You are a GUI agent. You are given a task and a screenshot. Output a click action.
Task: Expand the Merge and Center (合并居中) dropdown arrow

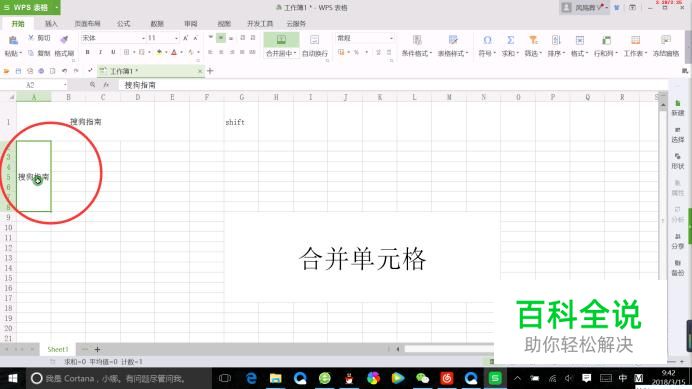pos(295,53)
